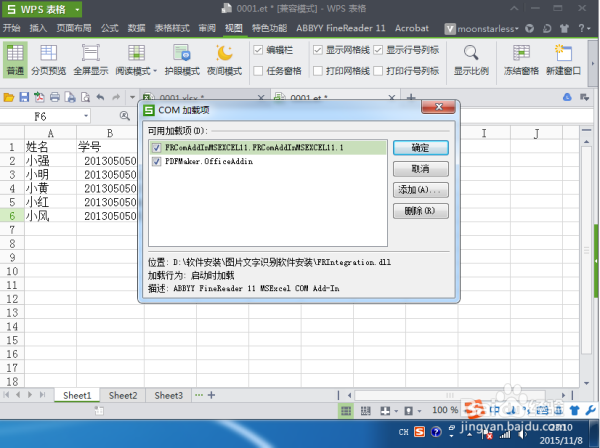The height and width of the screenshot is (448, 600).
Task: Expand the name box F6 dropdown
Action: click(86, 116)
